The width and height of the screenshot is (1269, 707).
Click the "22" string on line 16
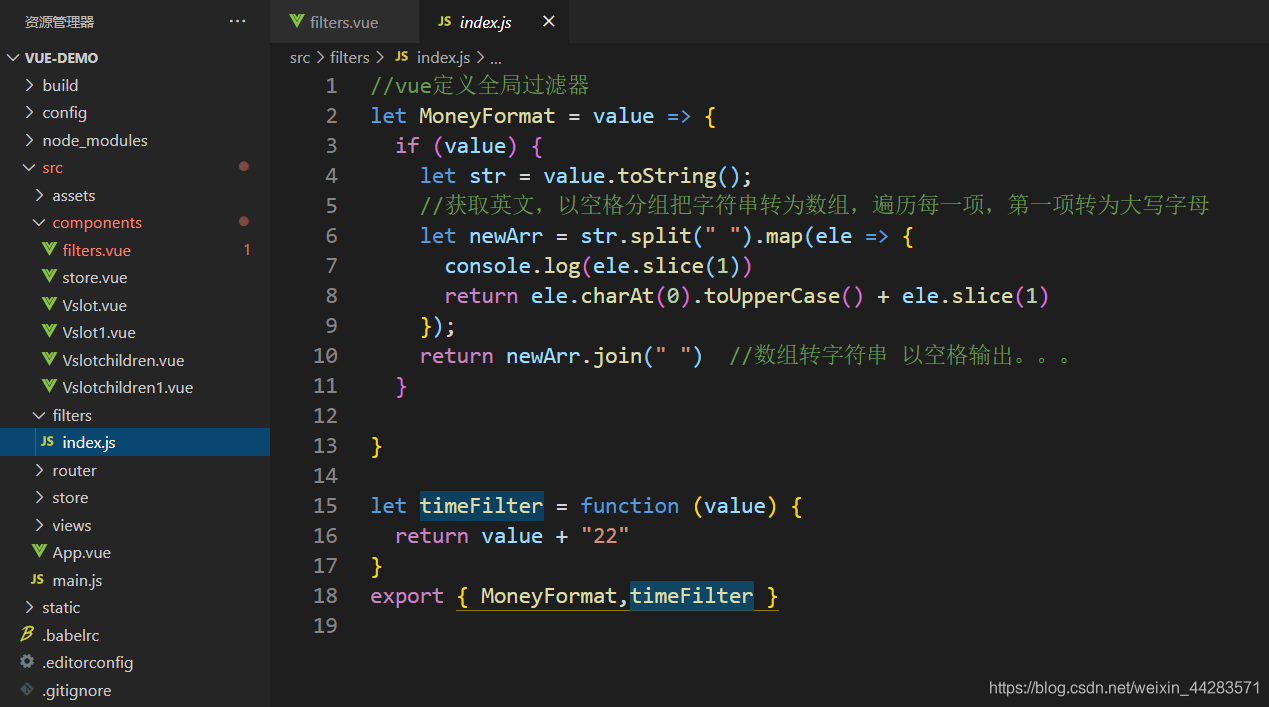(605, 536)
